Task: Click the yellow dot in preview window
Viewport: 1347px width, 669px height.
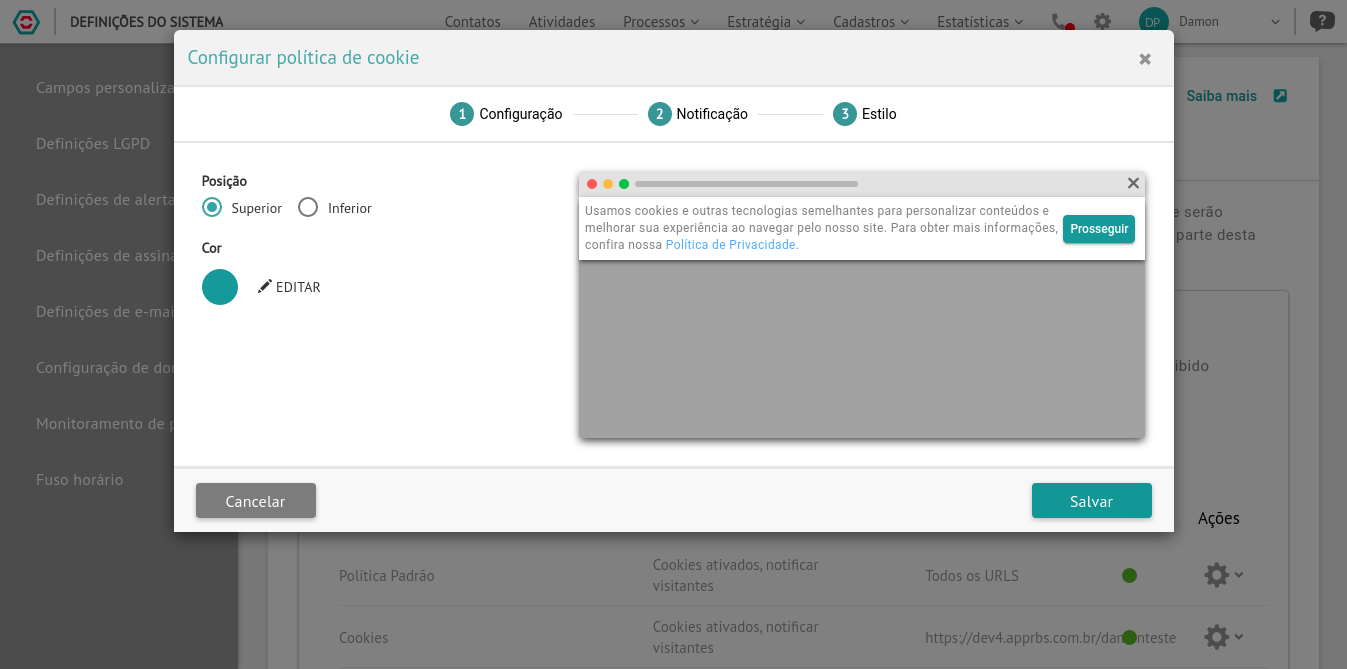Action: [608, 184]
